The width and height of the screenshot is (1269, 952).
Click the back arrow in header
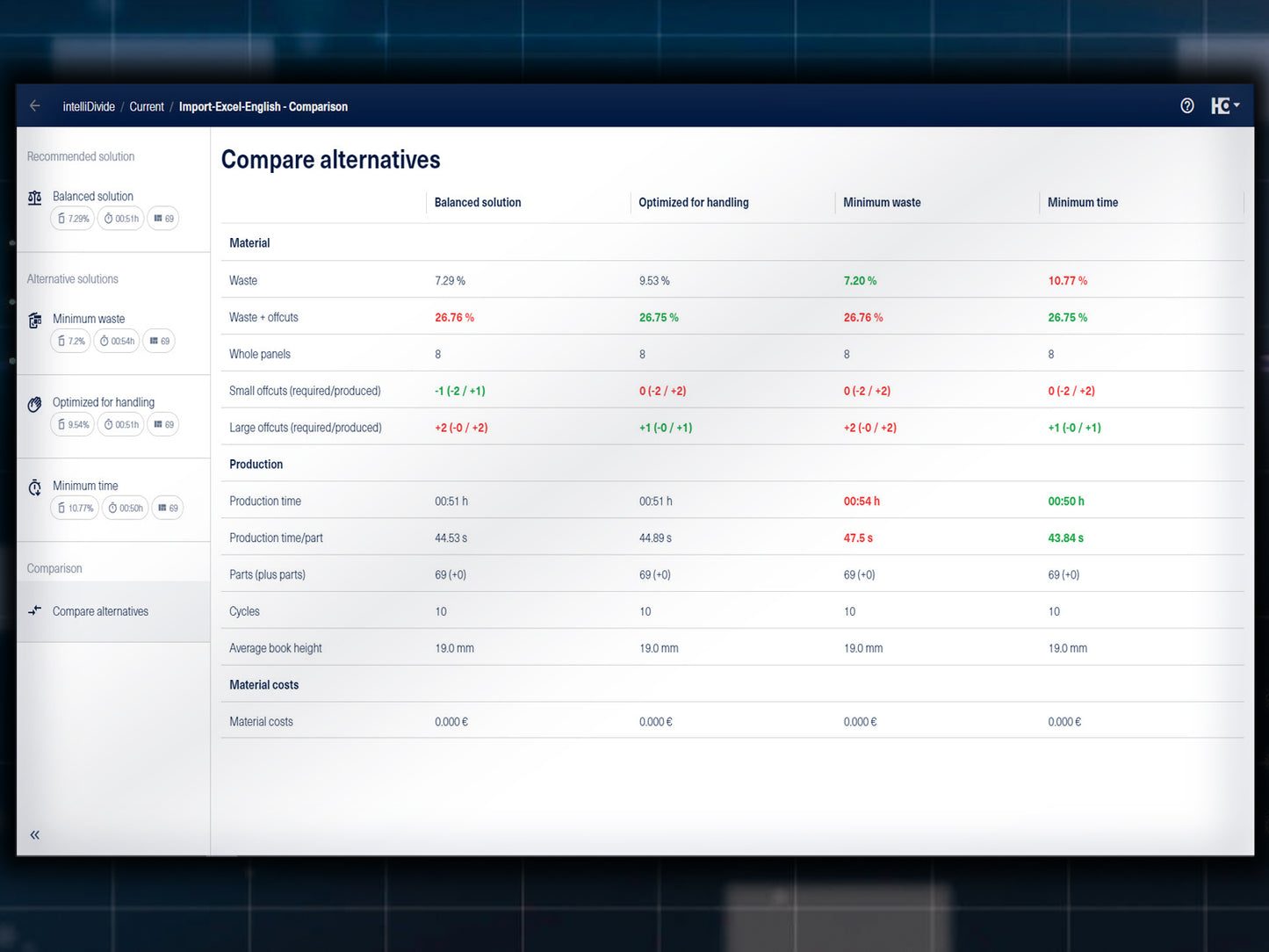[35, 106]
